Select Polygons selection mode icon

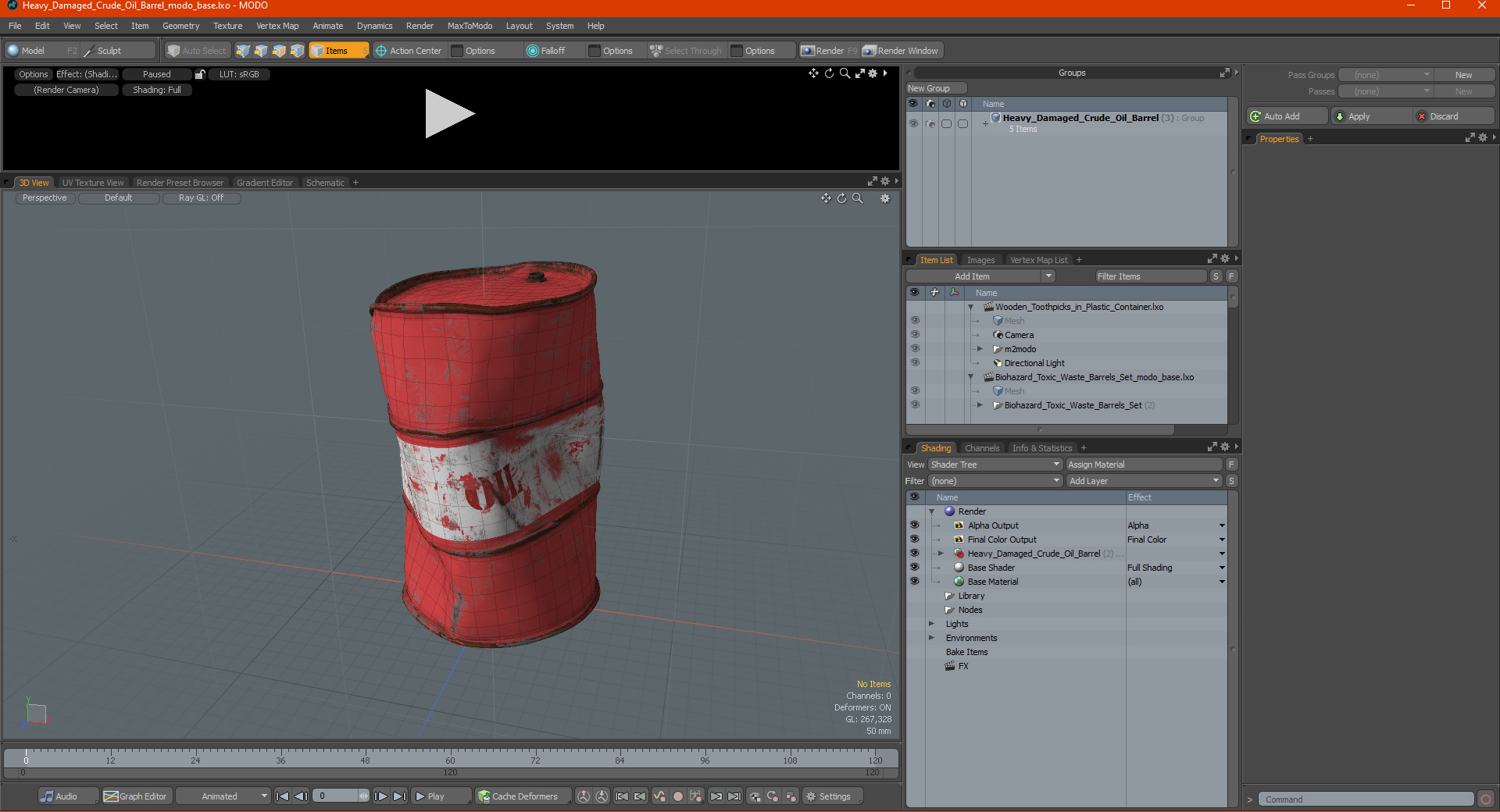[x=279, y=51]
